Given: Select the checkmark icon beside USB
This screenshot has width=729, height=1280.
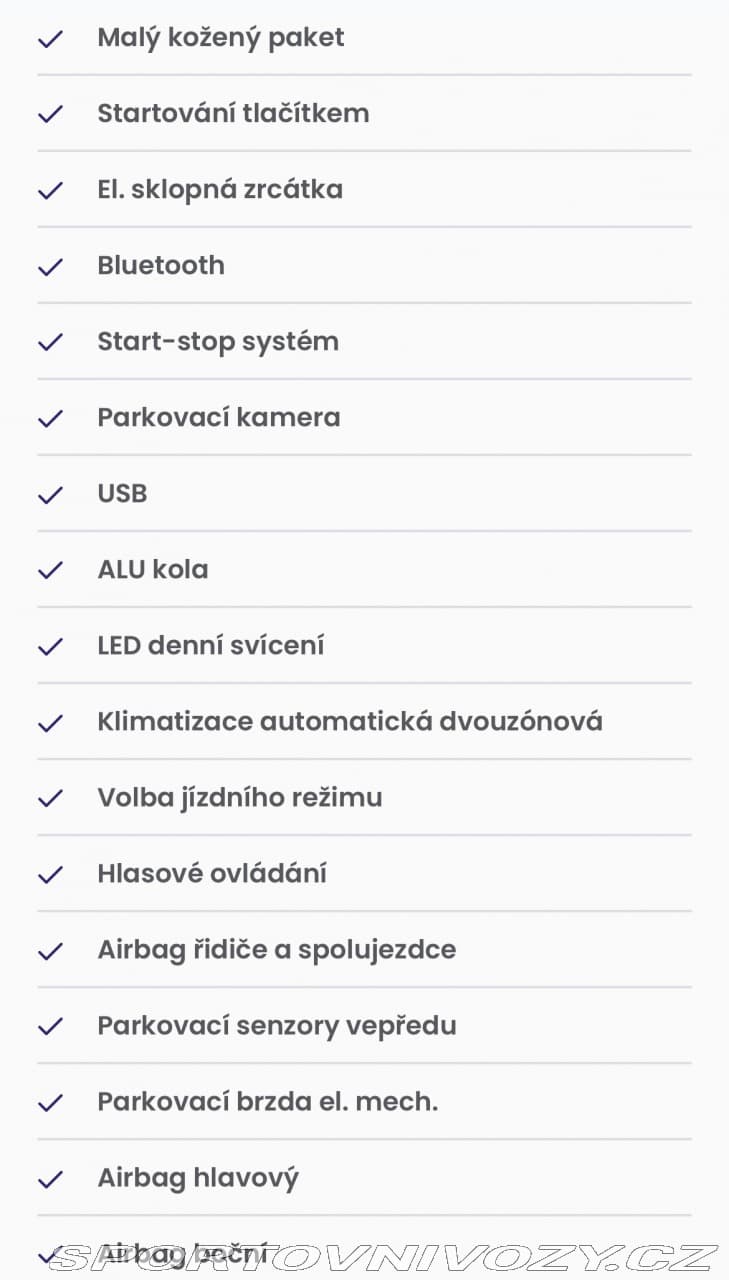Looking at the screenshot, I should click(50, 494).
